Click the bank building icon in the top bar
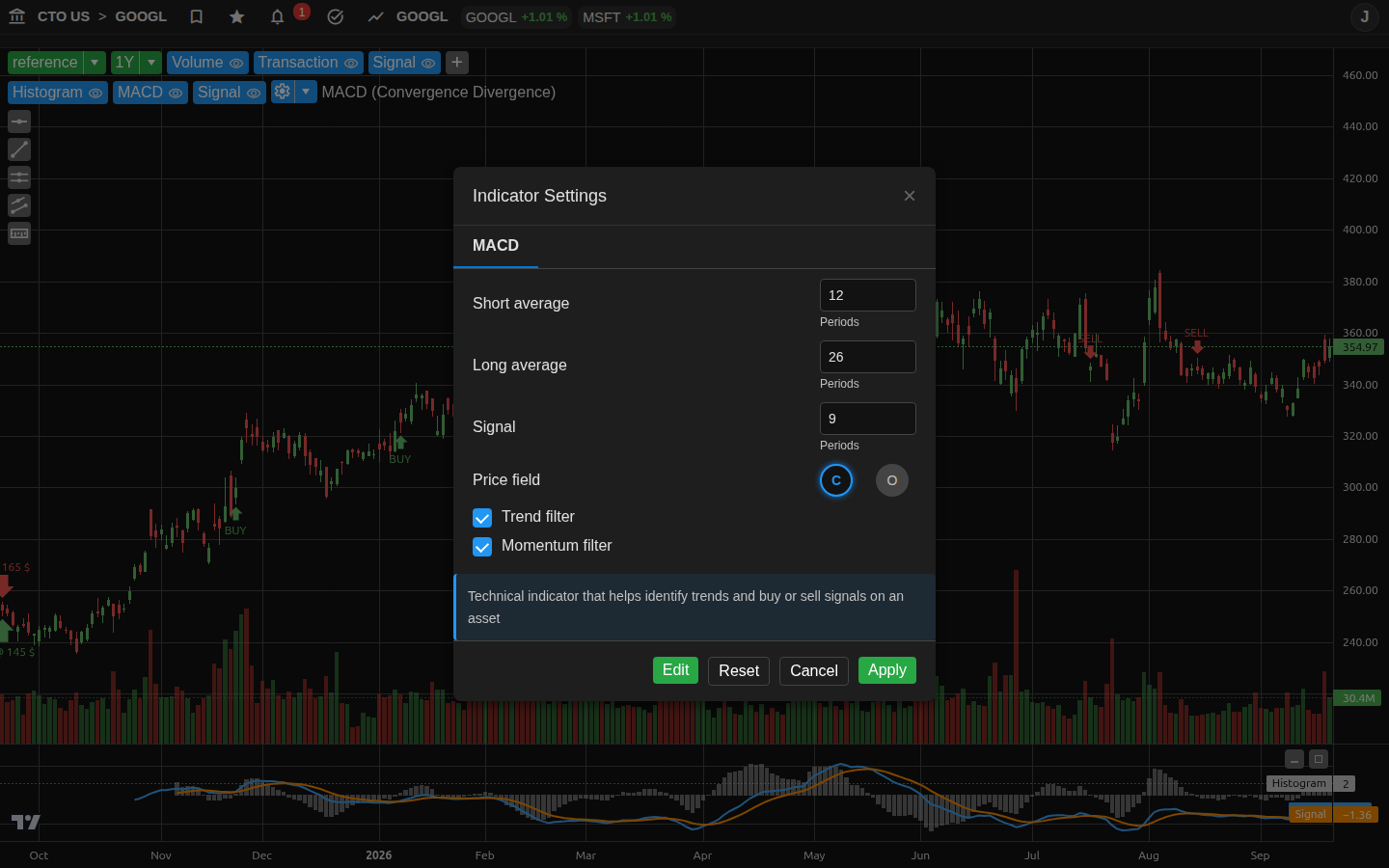The image size is (1389, 868). (17, 16)
